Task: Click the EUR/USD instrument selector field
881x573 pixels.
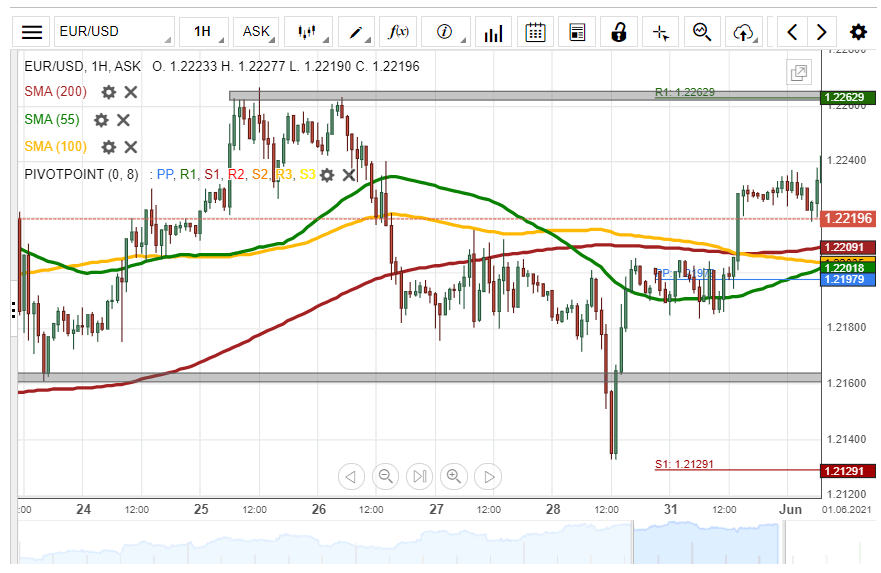Action: click(x=112, y=32)
